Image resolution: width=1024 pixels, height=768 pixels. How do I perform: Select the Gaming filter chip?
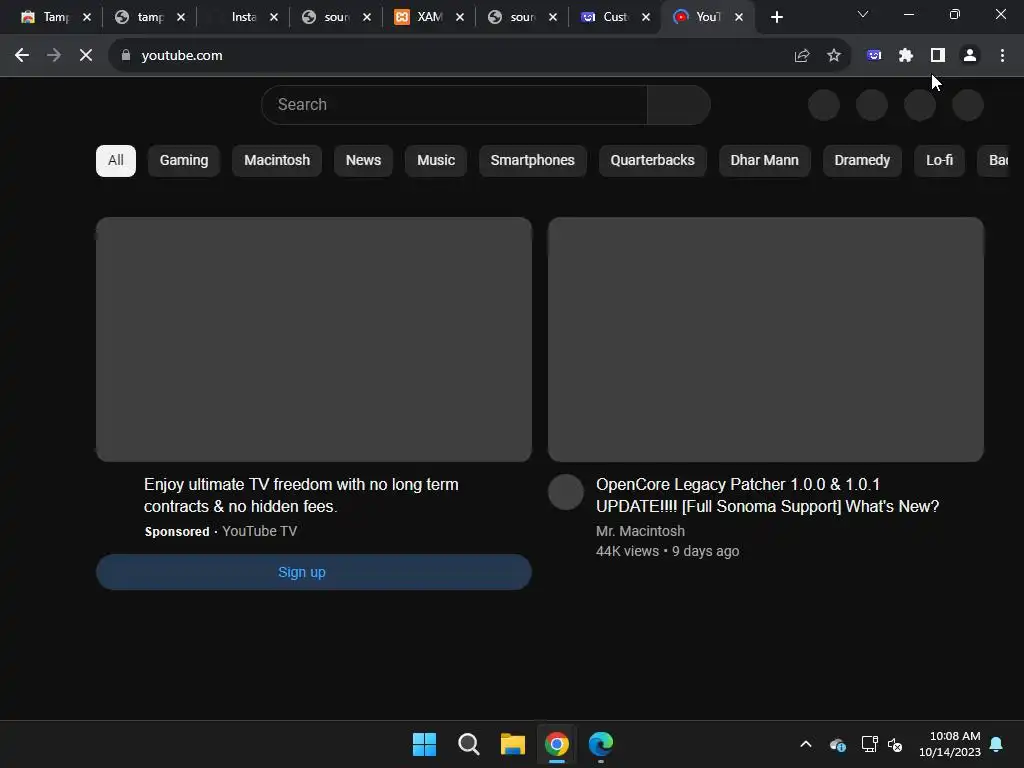tap(184, 161)
